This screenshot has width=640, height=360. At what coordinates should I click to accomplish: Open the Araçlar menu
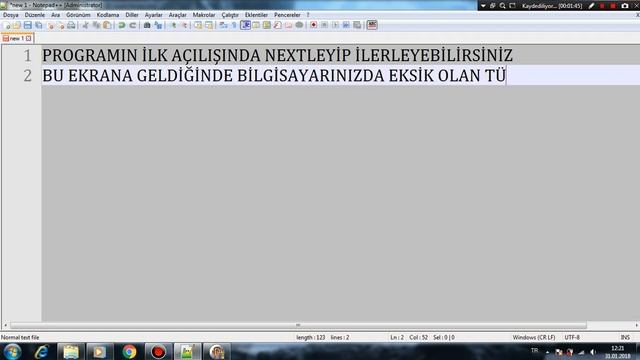[178, 15]
